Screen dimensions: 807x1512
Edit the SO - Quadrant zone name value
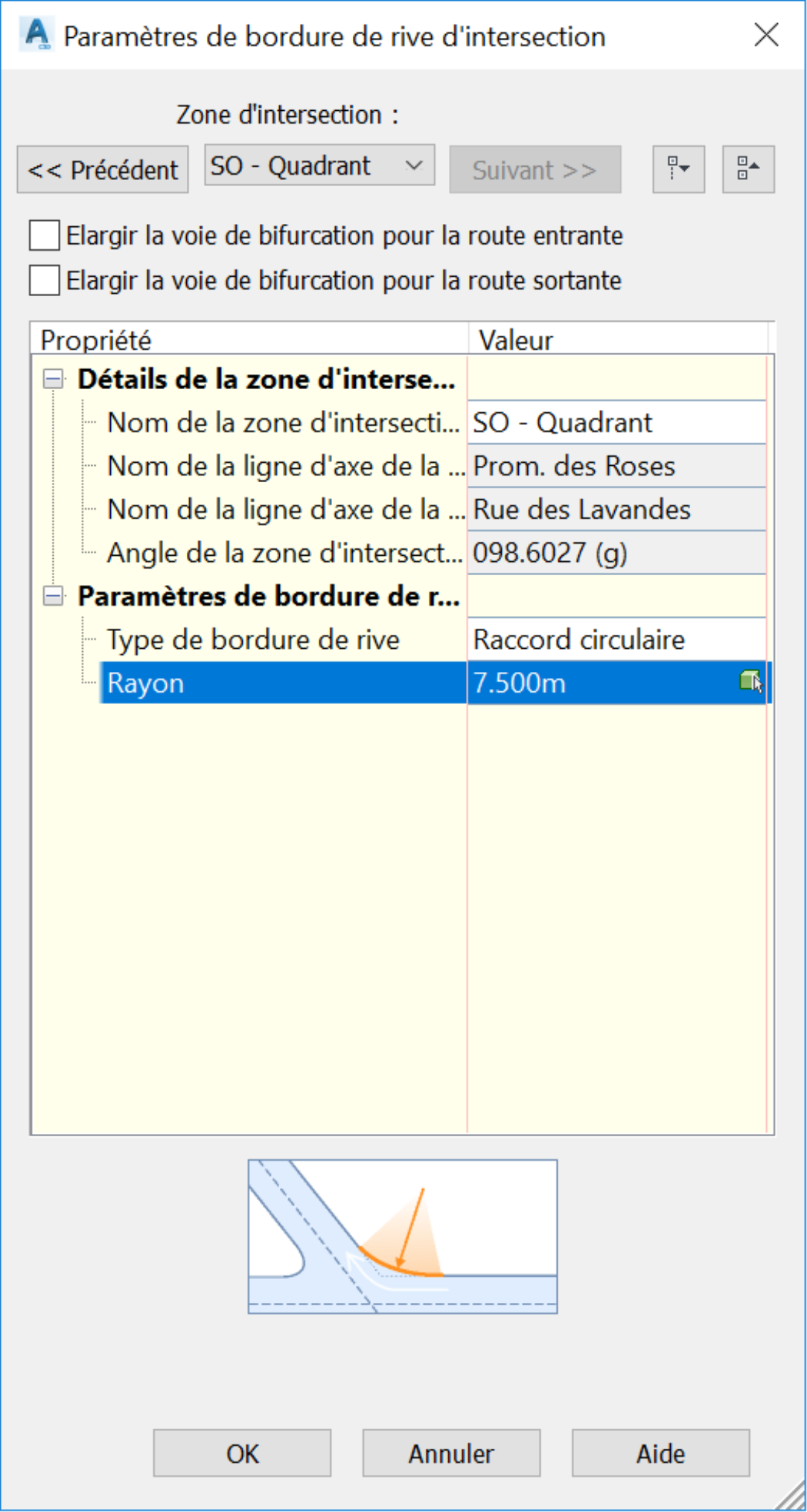click(616, 423)
